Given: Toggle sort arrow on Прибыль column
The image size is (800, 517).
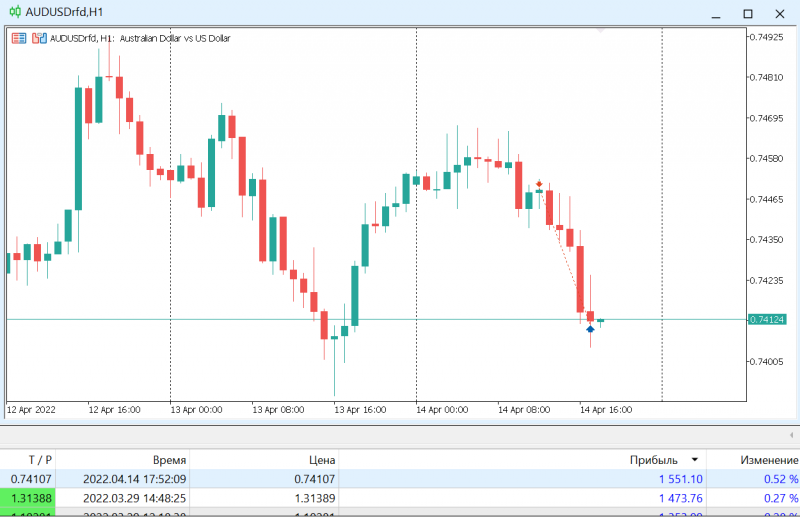Looking at the screenshot, I should tap(694, 460).
